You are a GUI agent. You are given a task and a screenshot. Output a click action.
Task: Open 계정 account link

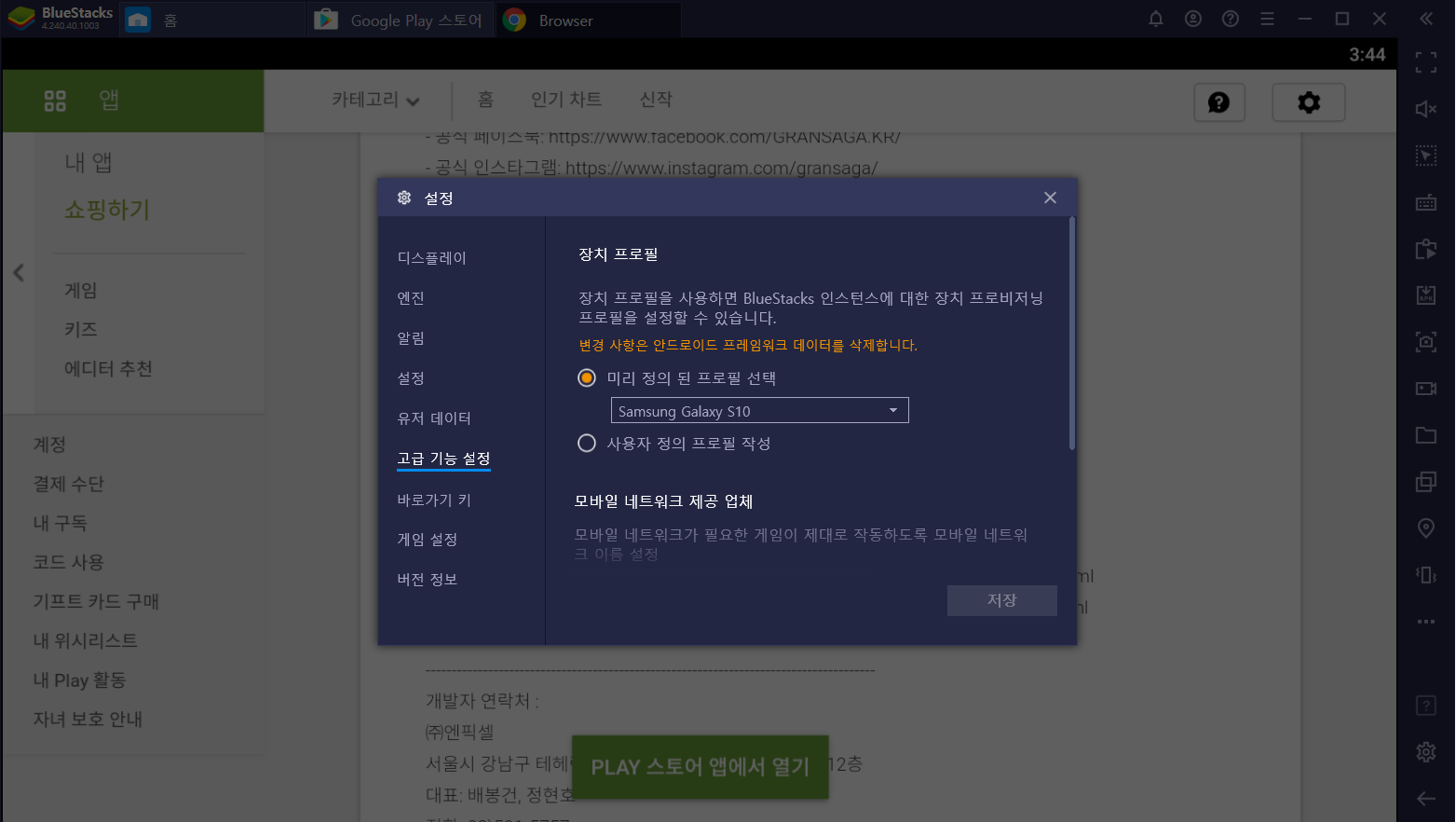49,445
